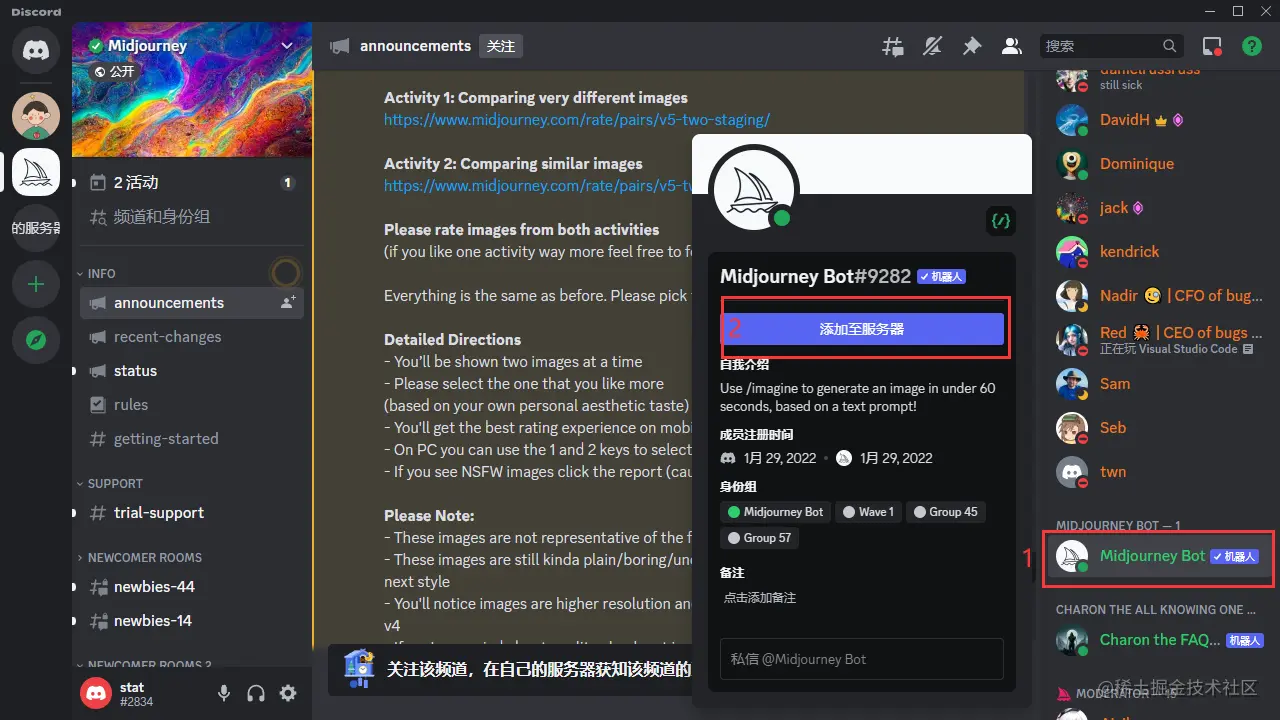Click the Group 45 role chip
The width and height of the screenshot is (1280, 720).
coord(945,512)
